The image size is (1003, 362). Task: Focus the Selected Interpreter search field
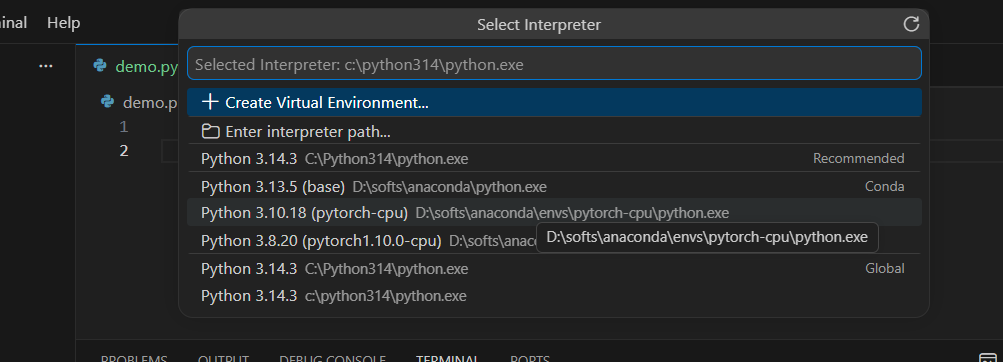click(554, 63)
